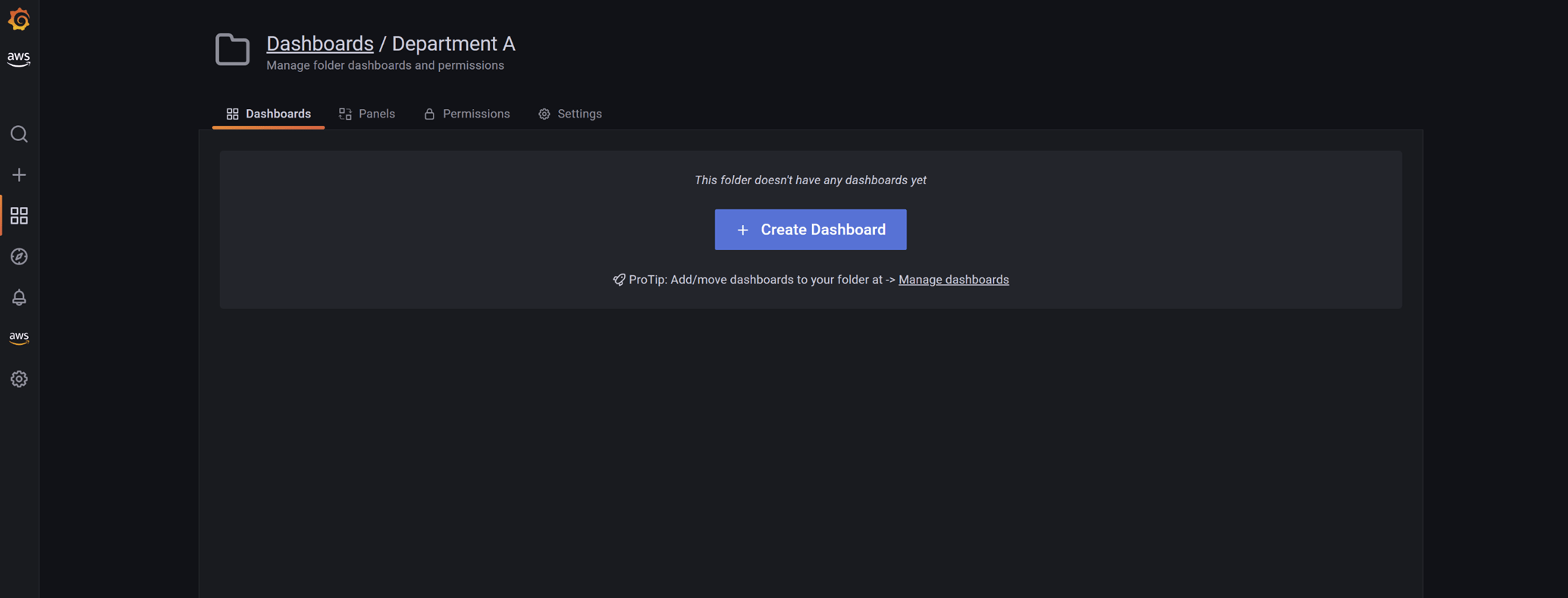Click the AWS logo beneath the Grafana logo

(19, 58)
